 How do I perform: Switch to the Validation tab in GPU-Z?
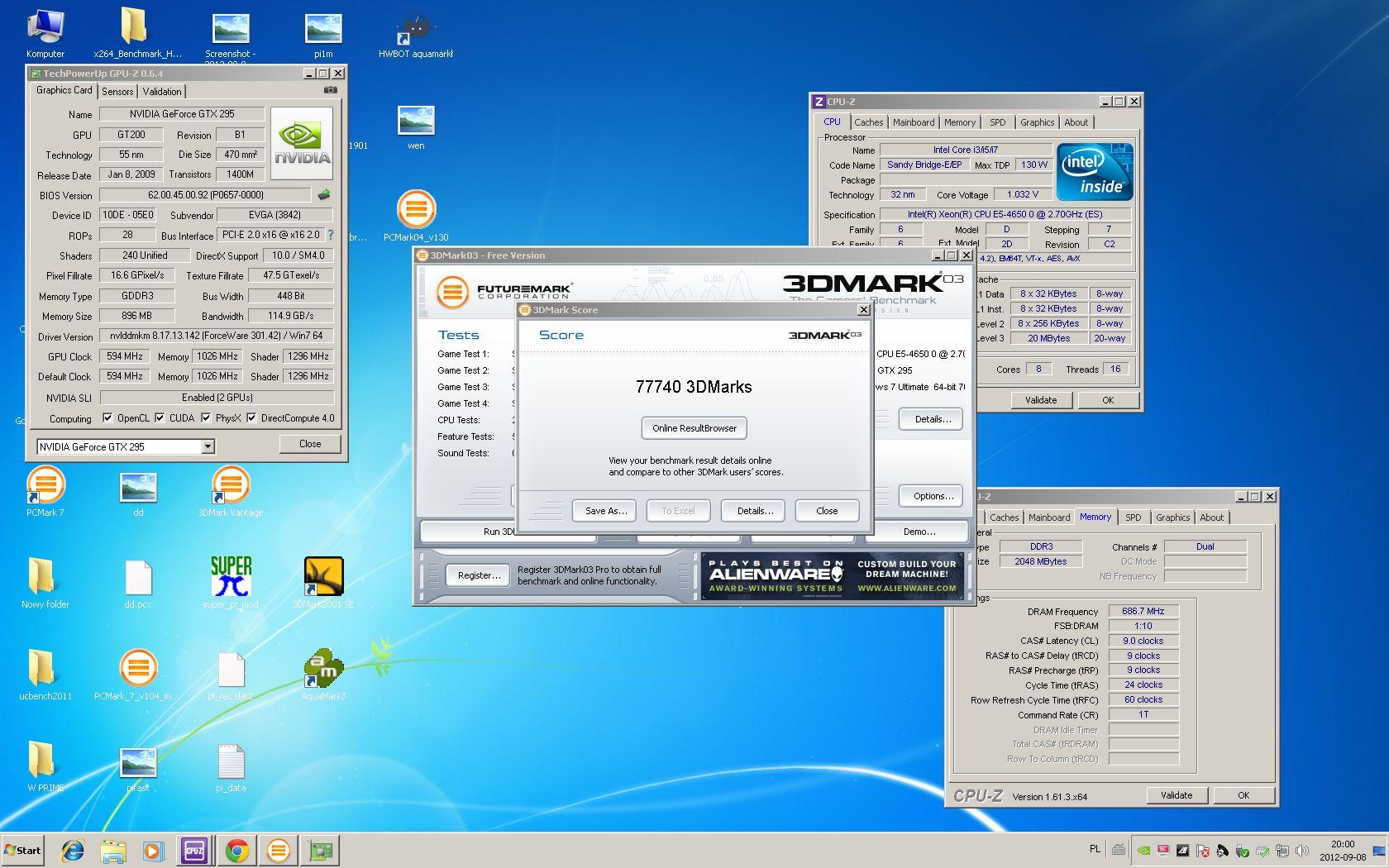click(x=162, y=92)
